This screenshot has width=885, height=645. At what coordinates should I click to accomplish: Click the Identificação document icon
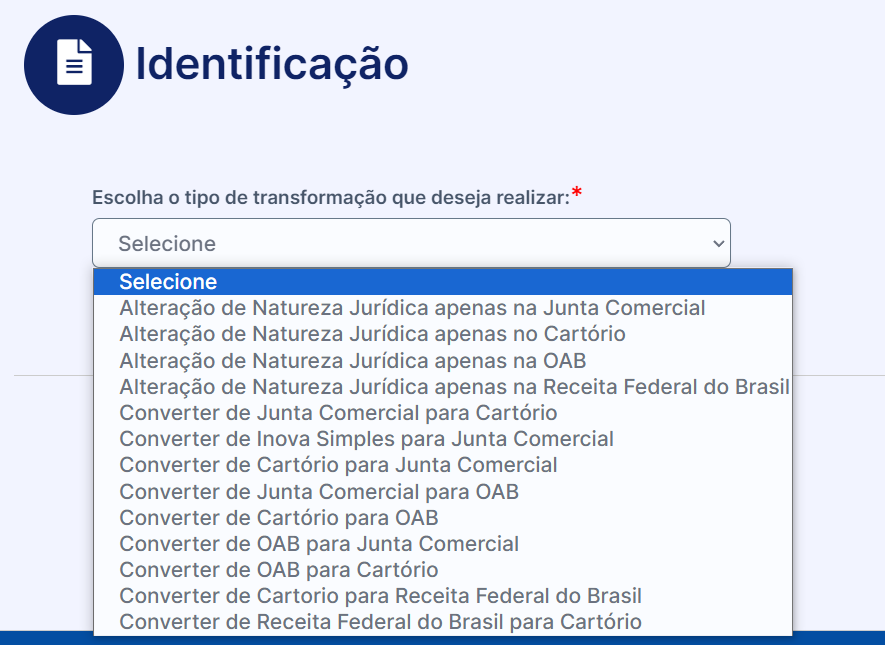click(x=74, y=65)
